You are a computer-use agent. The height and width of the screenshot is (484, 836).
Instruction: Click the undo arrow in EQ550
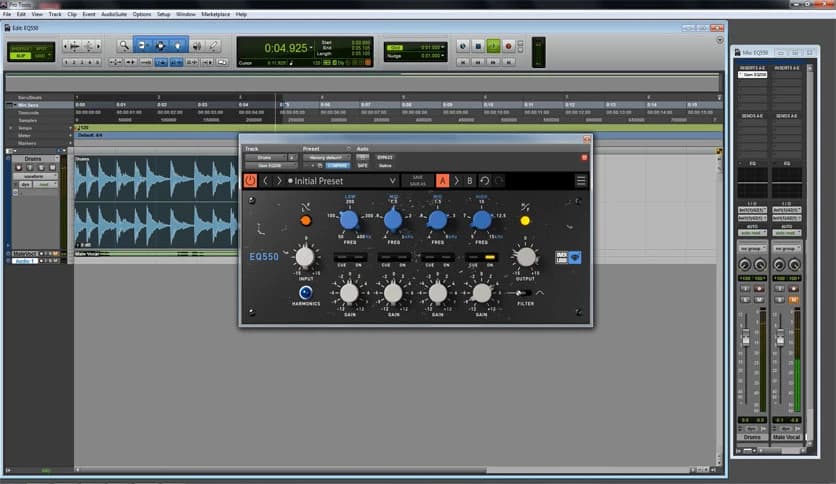tap(484, 181)
